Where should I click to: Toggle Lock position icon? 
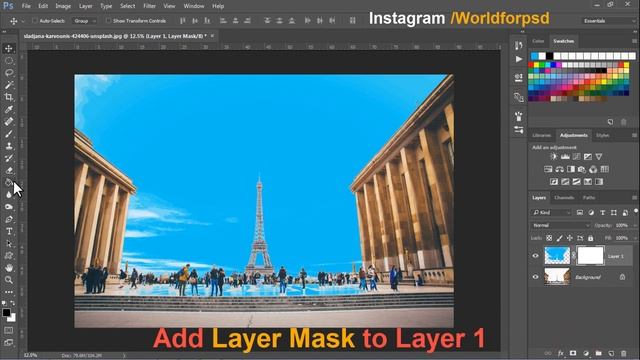(x=569, y=238)
